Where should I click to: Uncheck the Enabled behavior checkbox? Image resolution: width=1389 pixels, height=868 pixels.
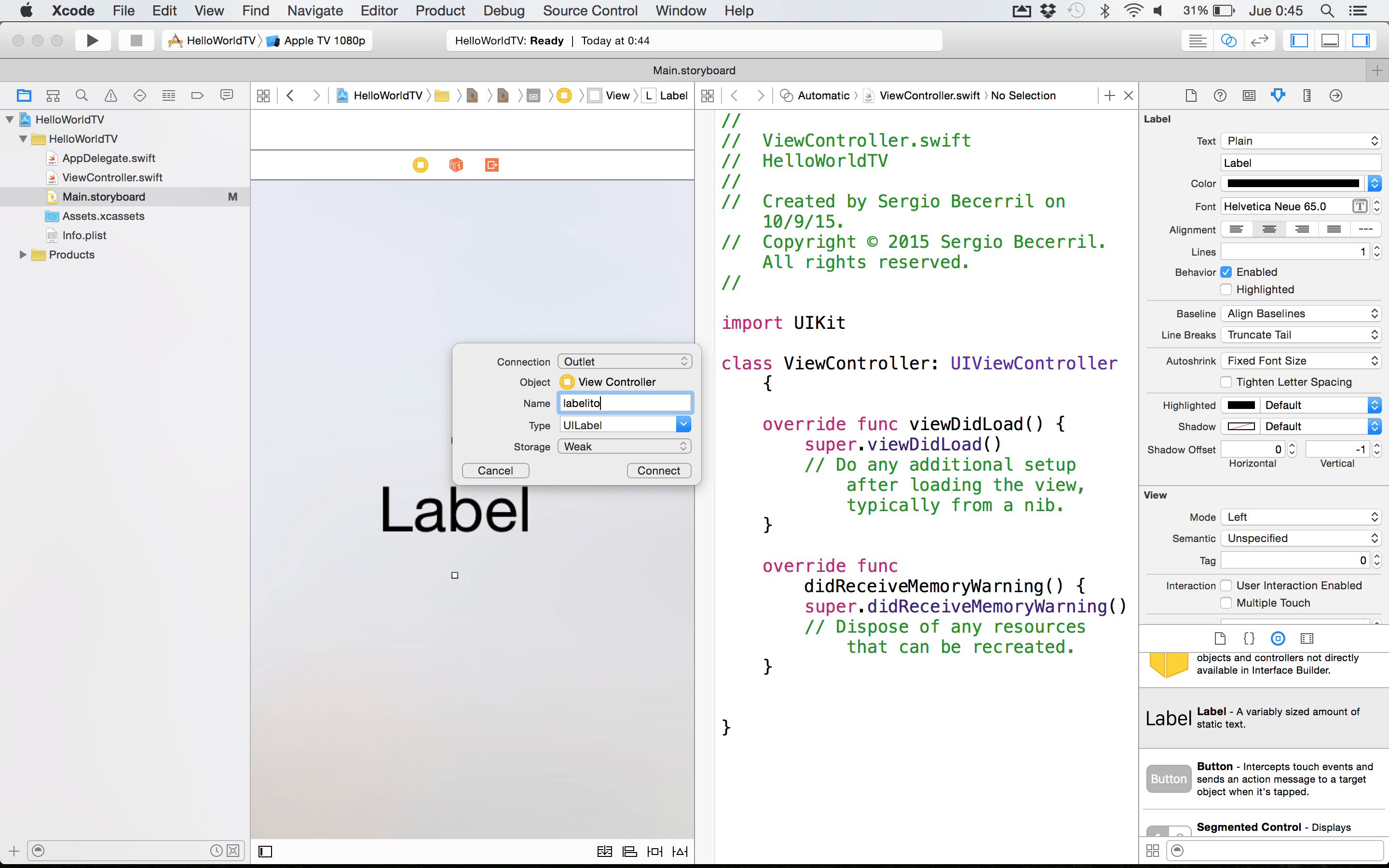point(1226,272)
